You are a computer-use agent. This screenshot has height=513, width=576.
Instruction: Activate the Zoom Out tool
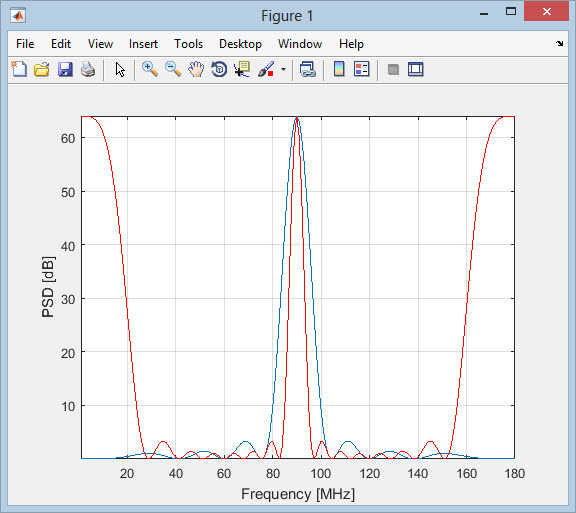(x=173, y=69)
